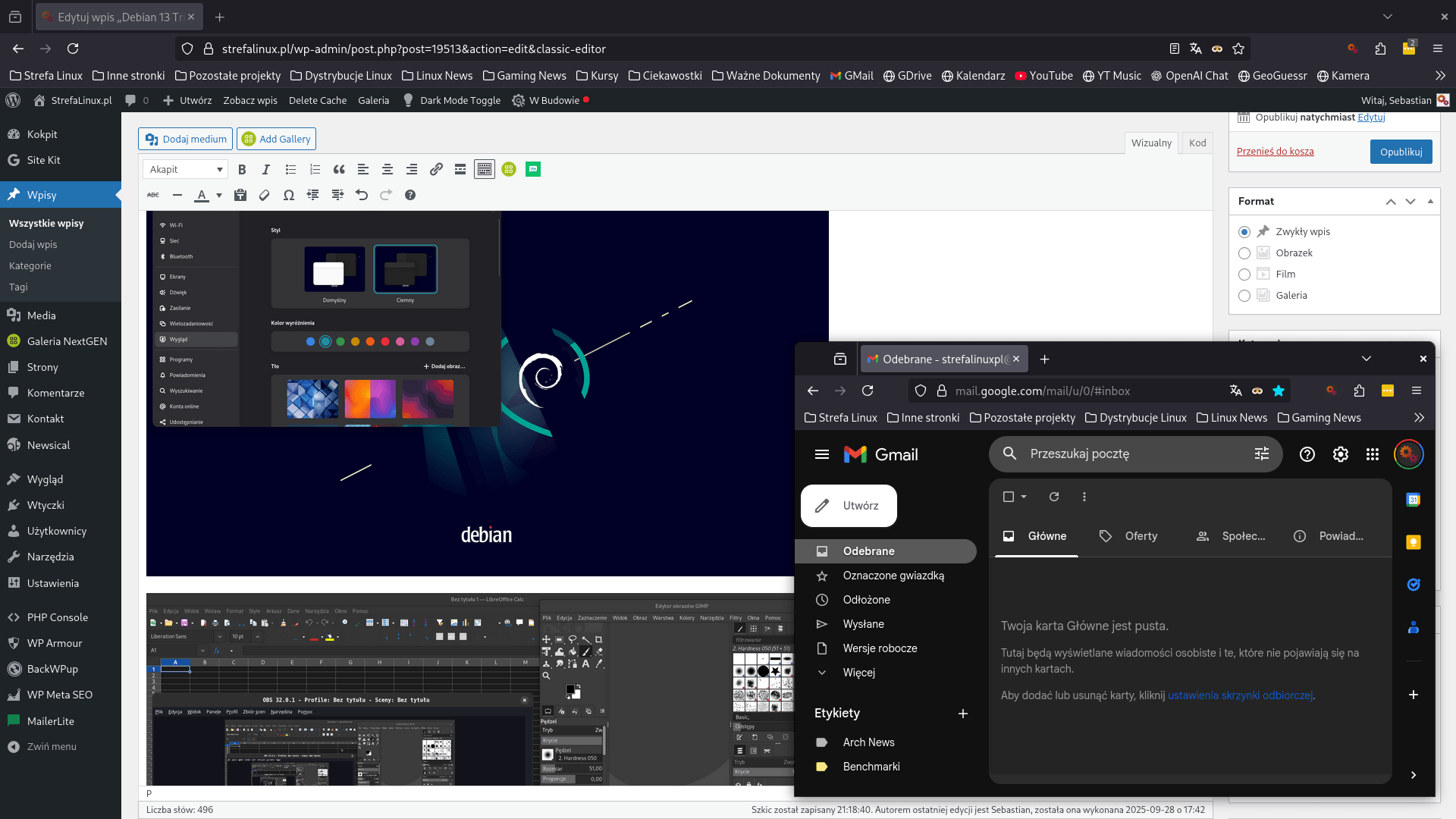The width and height of the screenshot is (1456, 819).
Task: Select Obrazek post format
Action: tap(1244, 253)
